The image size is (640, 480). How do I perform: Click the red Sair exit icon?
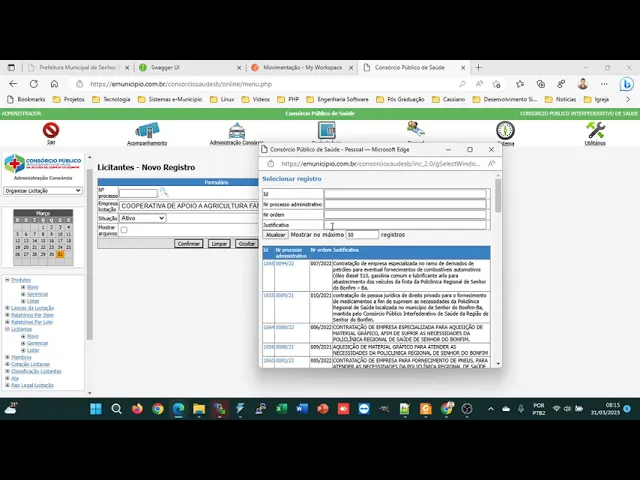coord(51,131)
